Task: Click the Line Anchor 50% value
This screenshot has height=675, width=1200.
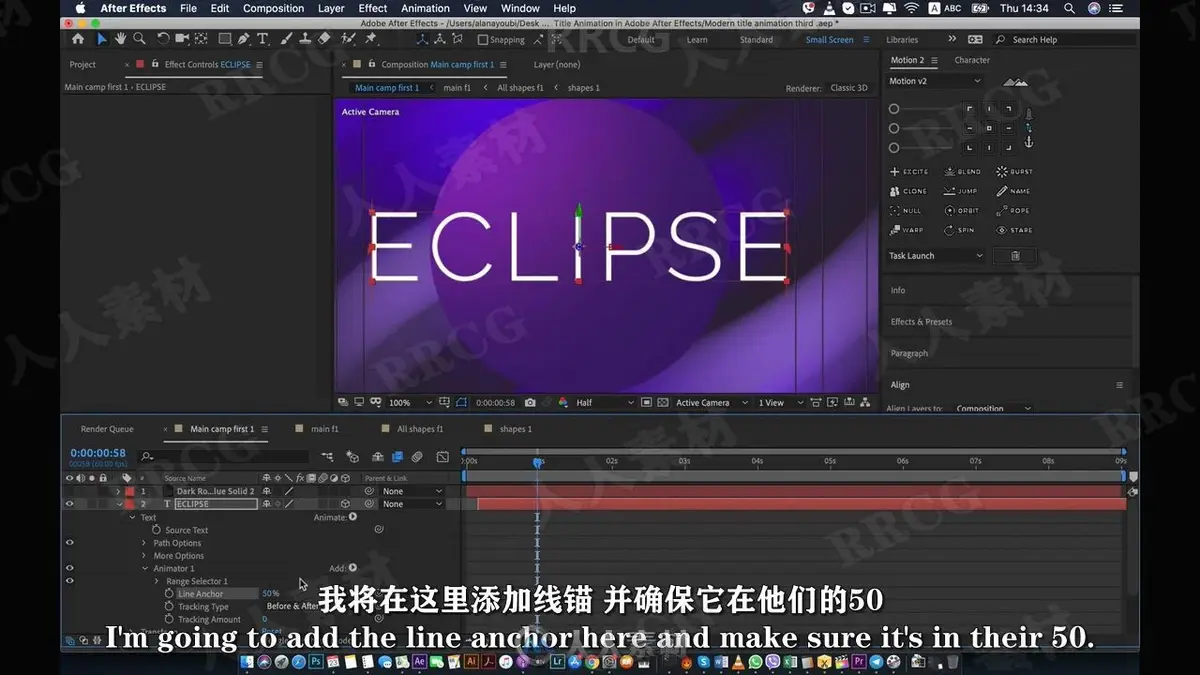Action: click(270, 594)
